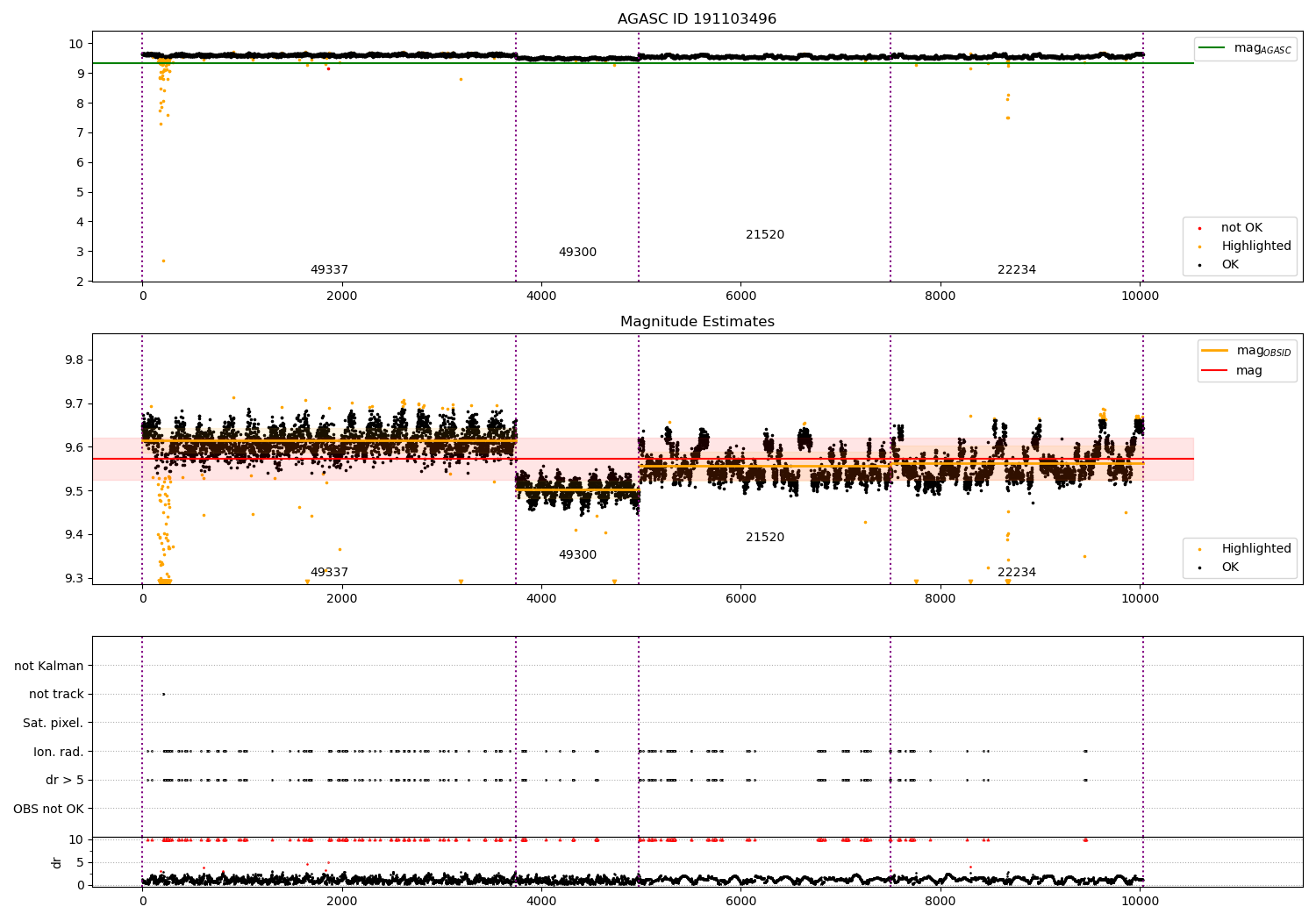Click y-axis tick '3' in top plot

point(80,252)
